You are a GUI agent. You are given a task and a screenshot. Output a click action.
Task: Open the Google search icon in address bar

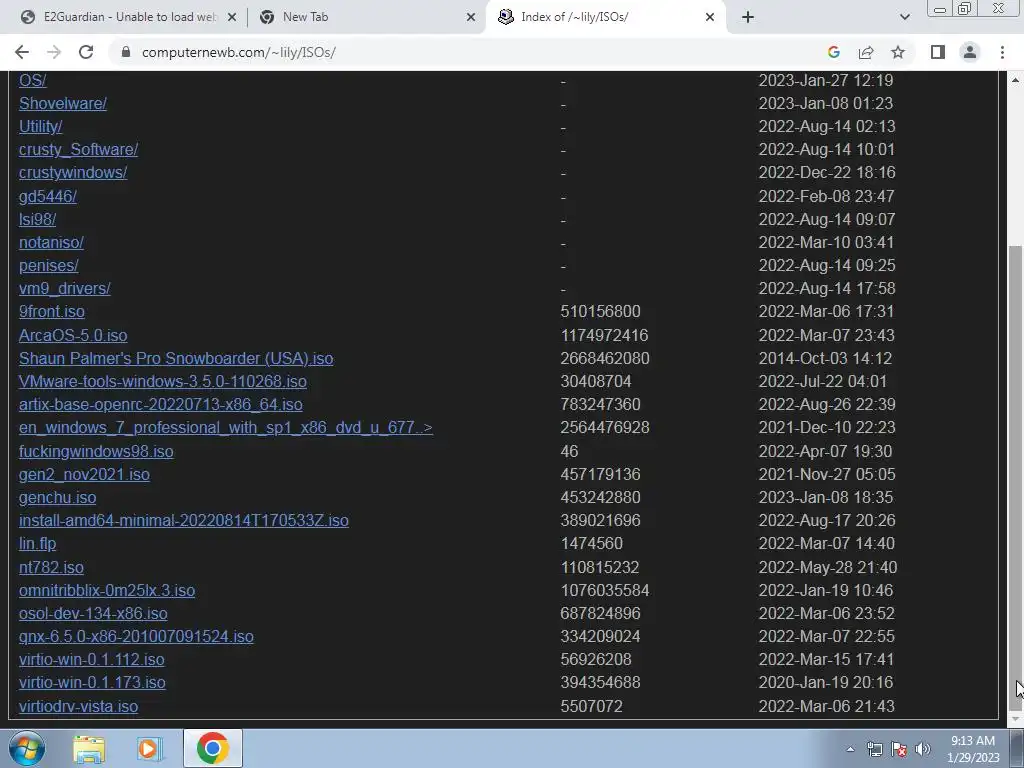click(833, 52)
